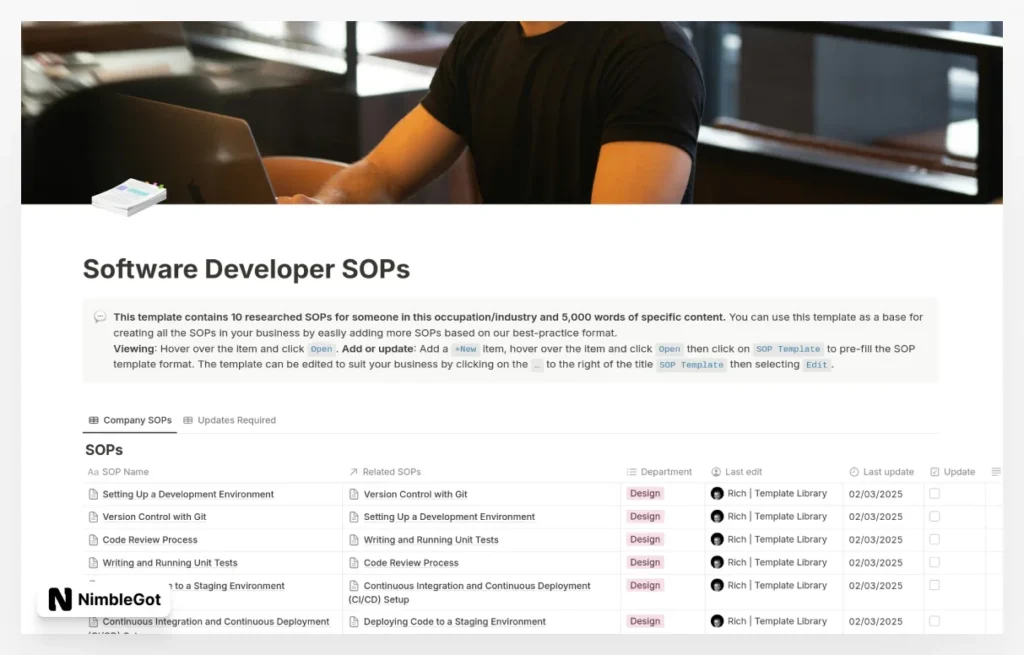1024x655 pixels.
Task: Select the speech bubble icon on the callout box
Action: tap(100, 316)
